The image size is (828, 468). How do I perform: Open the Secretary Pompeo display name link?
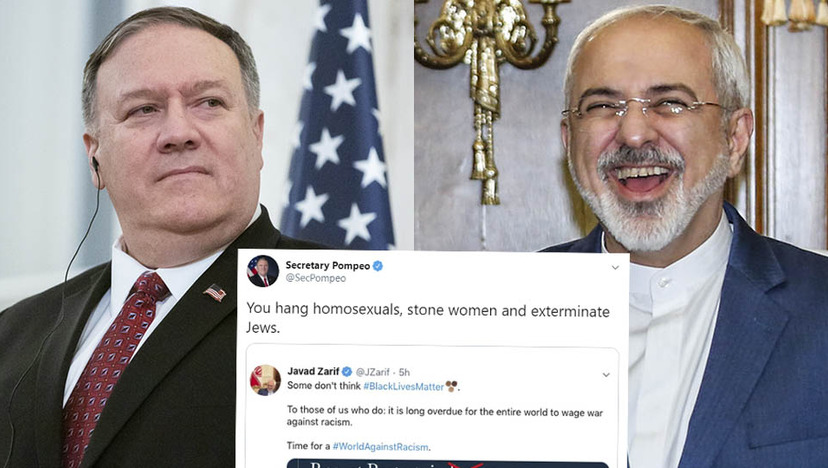(327, 266)
